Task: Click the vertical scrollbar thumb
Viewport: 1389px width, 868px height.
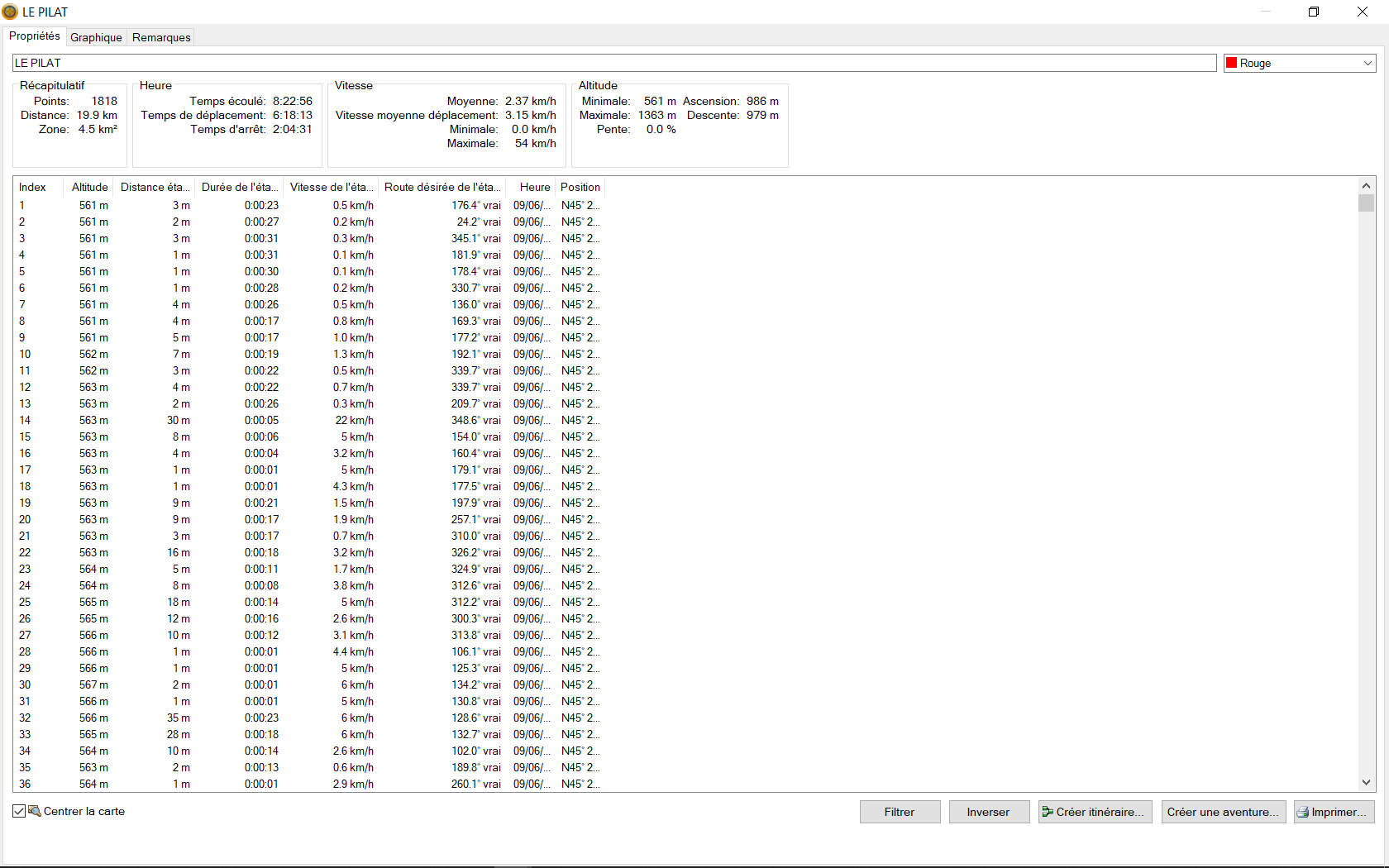Action: pyautogui.click(x=1366, y=203)
